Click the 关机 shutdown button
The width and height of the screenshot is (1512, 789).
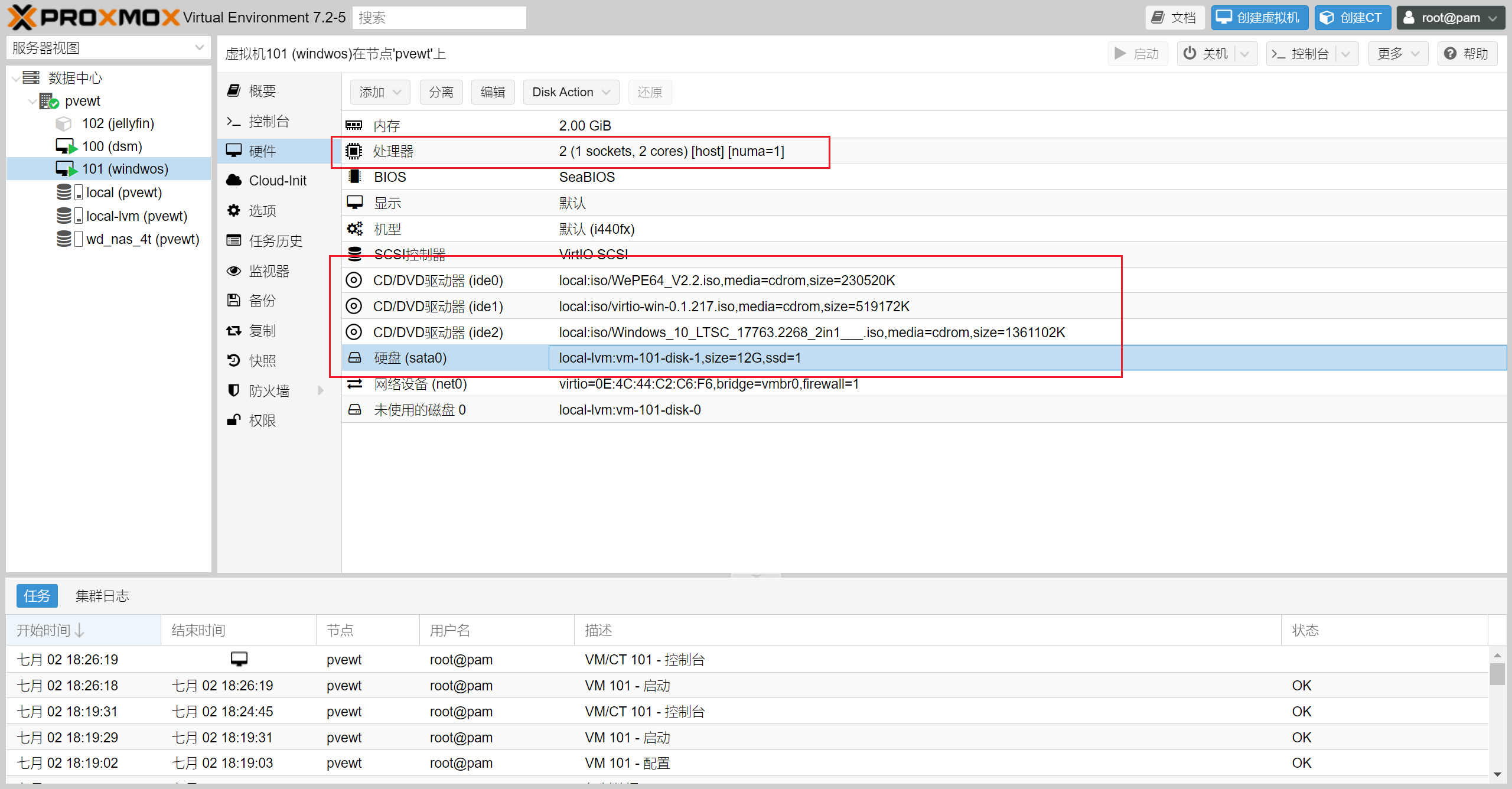pos(1205,54)
